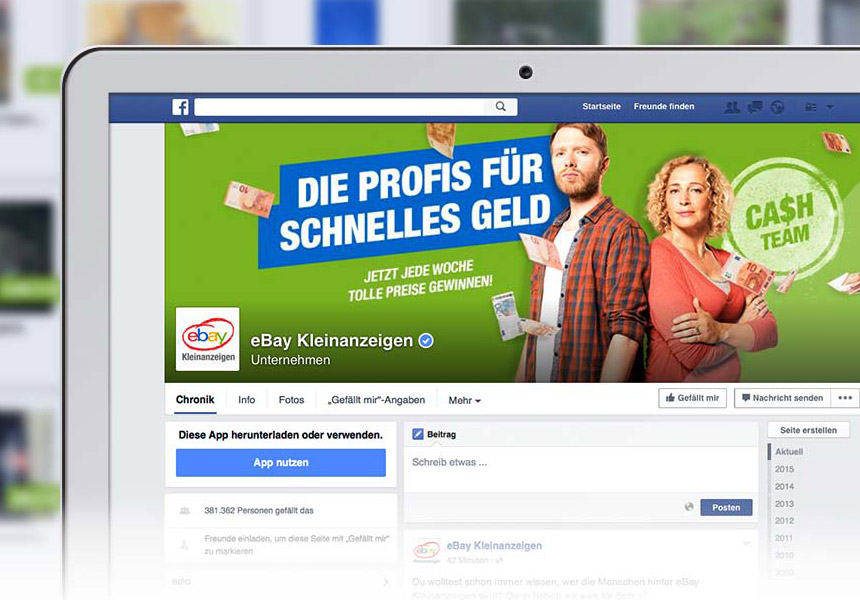The image size is (860, 600).
Task: Click the Facebook logo icon
Action: pos(180,107)
